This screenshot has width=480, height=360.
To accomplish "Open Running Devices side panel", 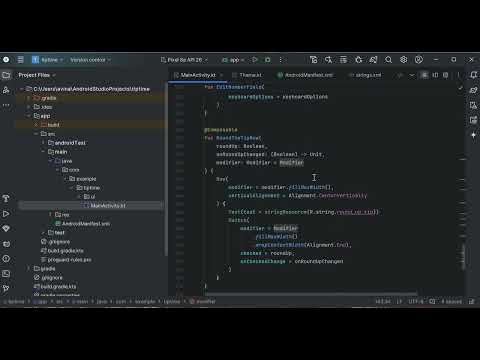I will click(x=473, y=120).
